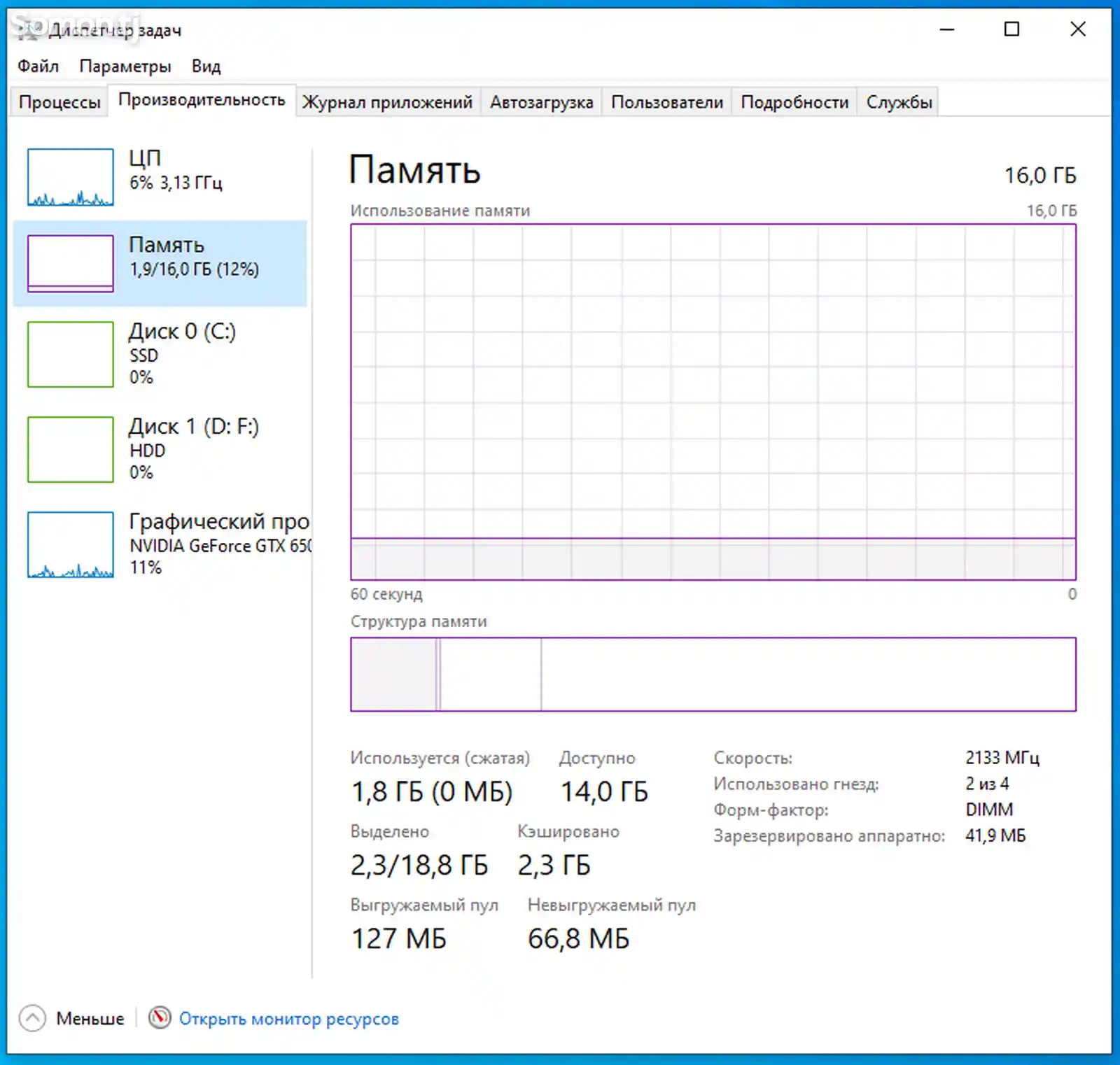Select the NVIDIA GeForce GPU thumbnail
The image size is (1120, 1065).
70,544
